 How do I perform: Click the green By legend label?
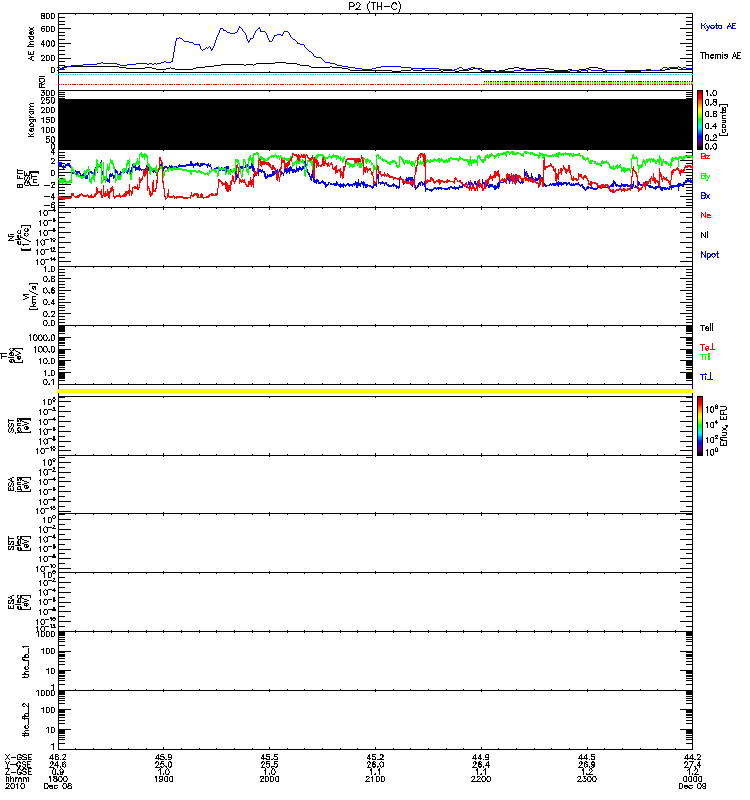705,177
